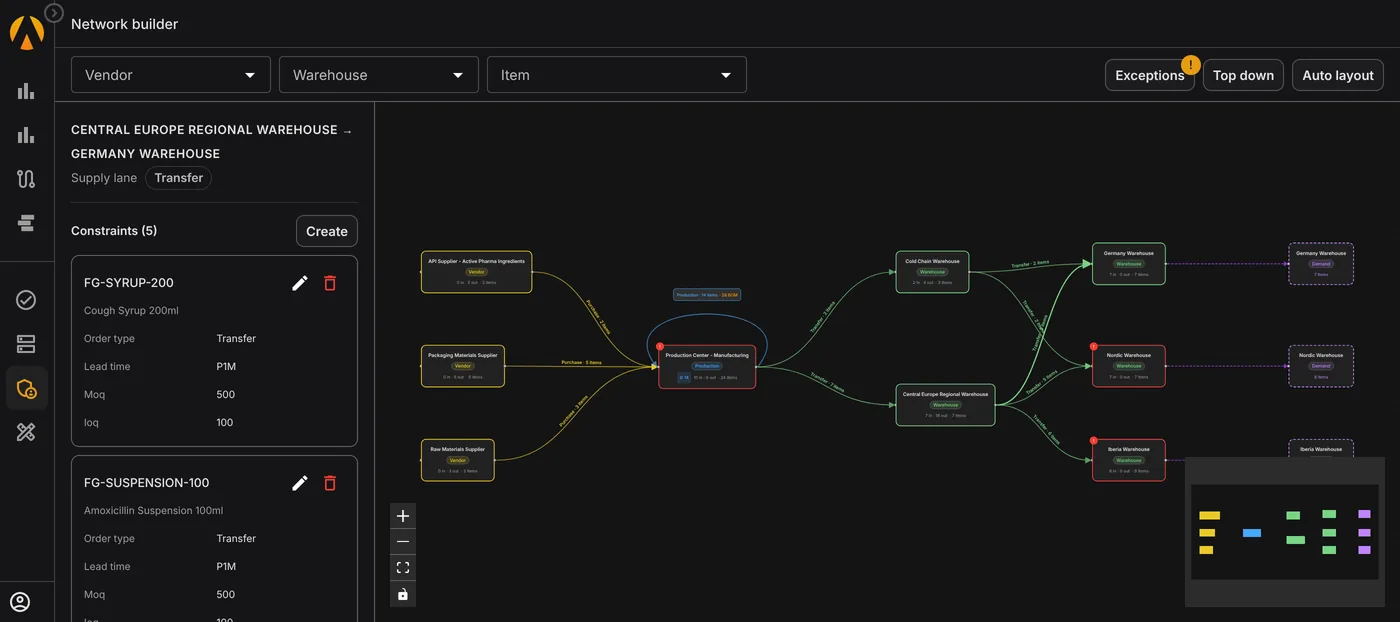Select the Central Europe Regional Warehouse node
1400x622 pixels.
tap(946, 405)
